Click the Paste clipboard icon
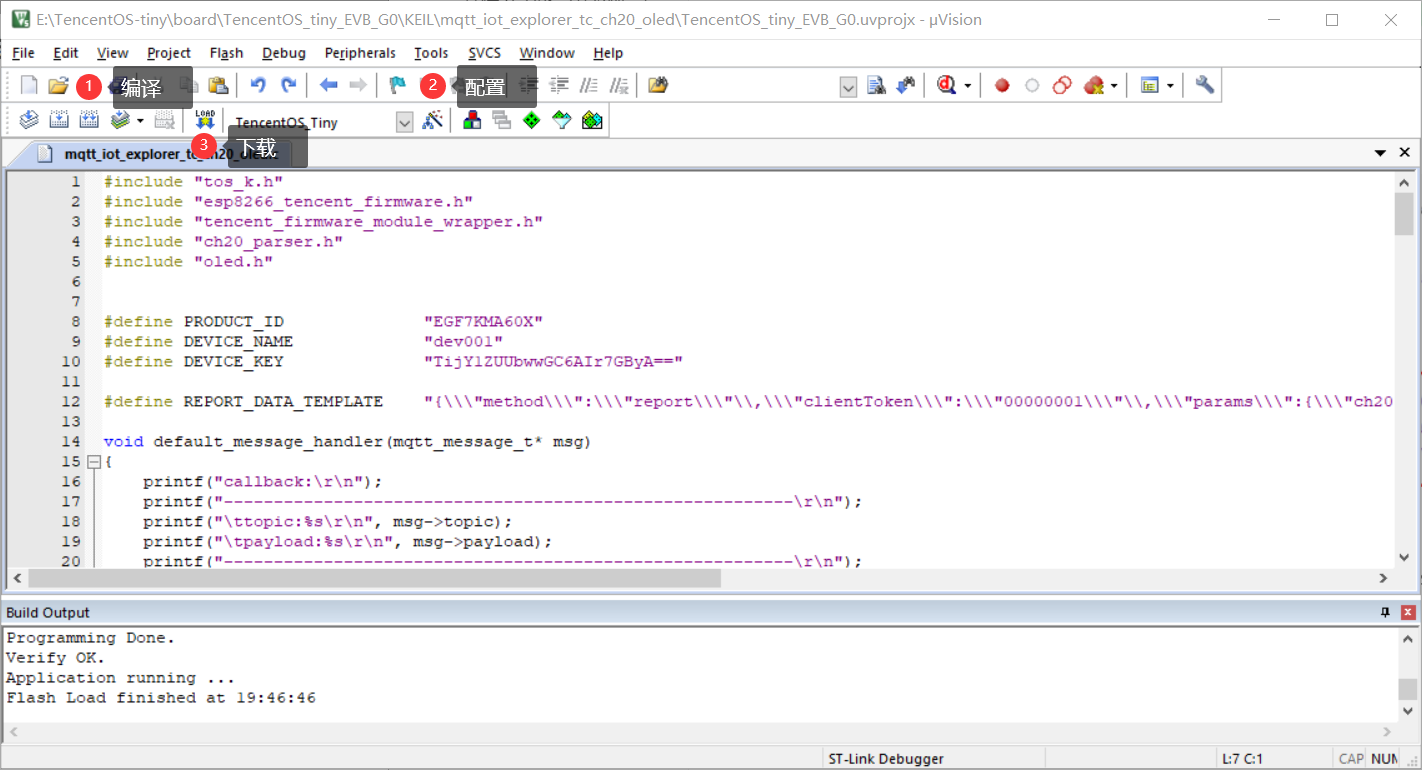This screenshot has width=1422, height=770. (x=217, y=86)
